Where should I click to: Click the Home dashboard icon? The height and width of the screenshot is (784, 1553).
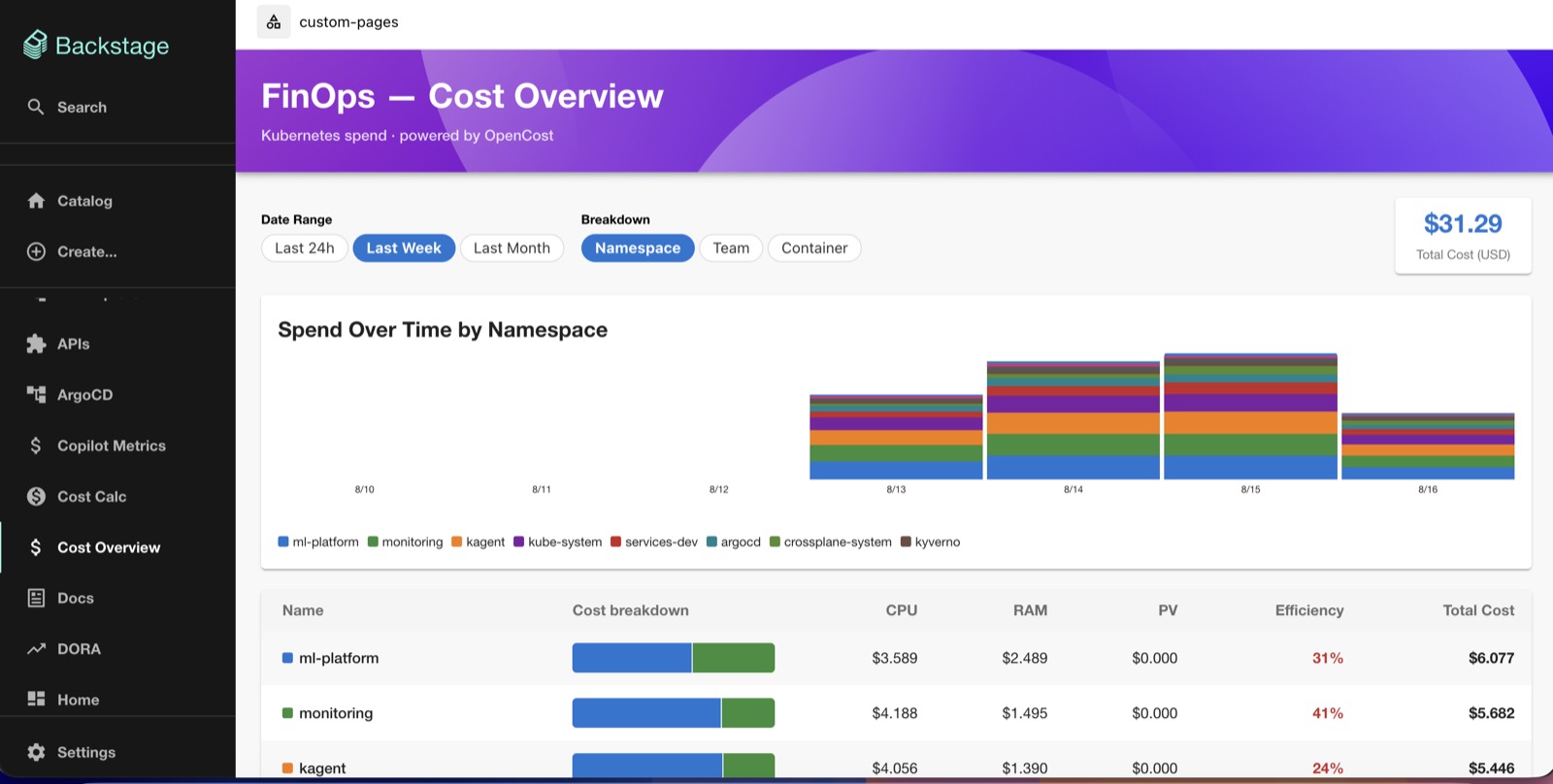(x=36, y=699)
